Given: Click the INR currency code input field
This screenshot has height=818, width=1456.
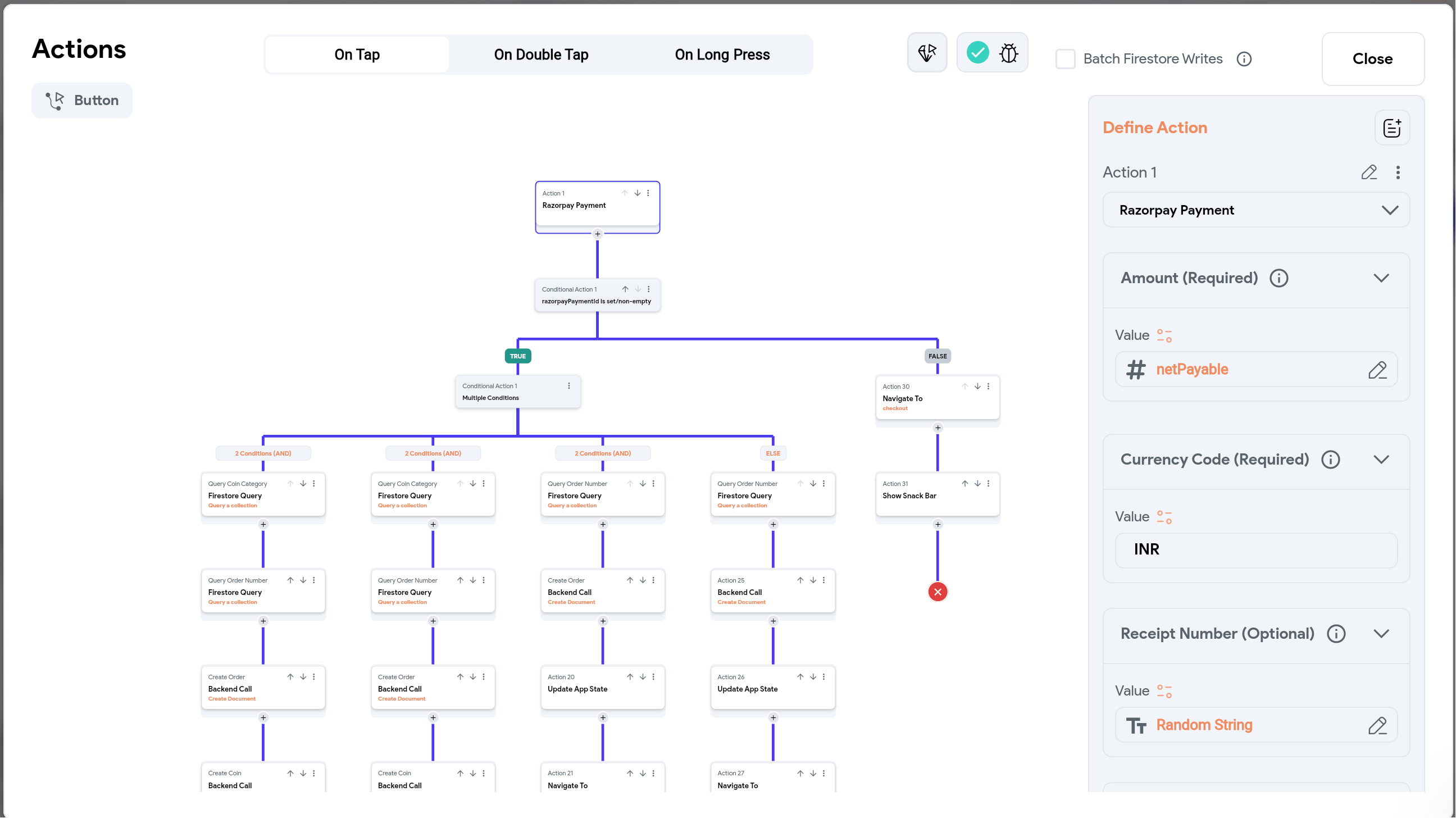Looking at the screenshot, I should (1255, 549).
